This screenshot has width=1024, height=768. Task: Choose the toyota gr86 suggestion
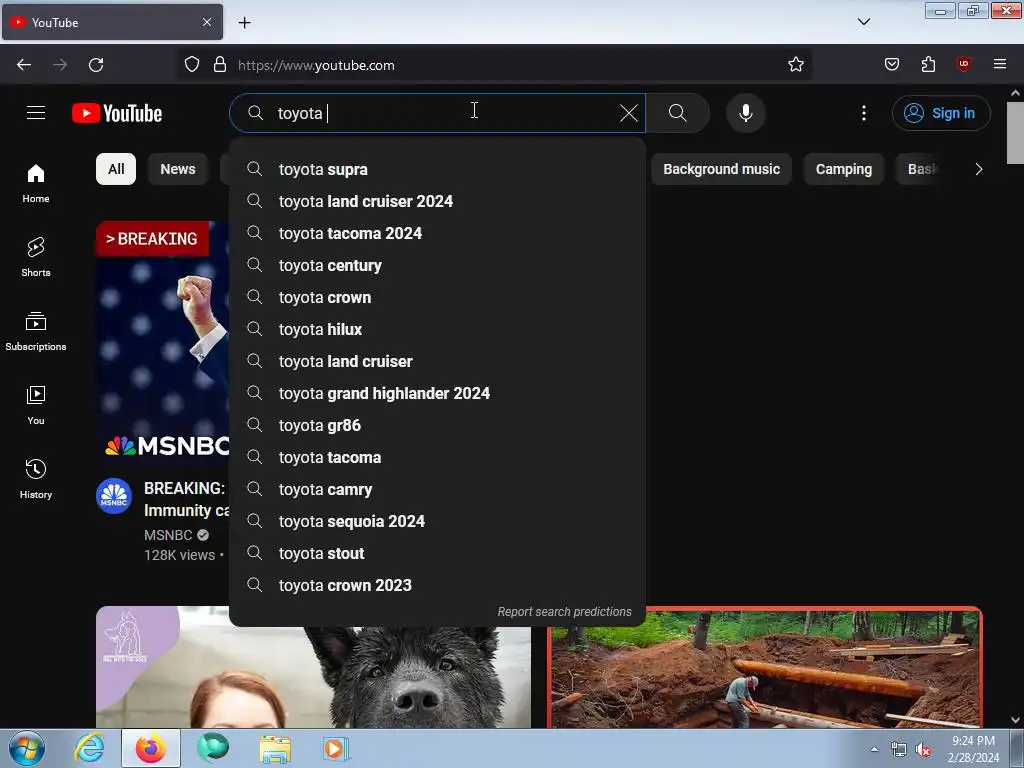pos(438,425)
